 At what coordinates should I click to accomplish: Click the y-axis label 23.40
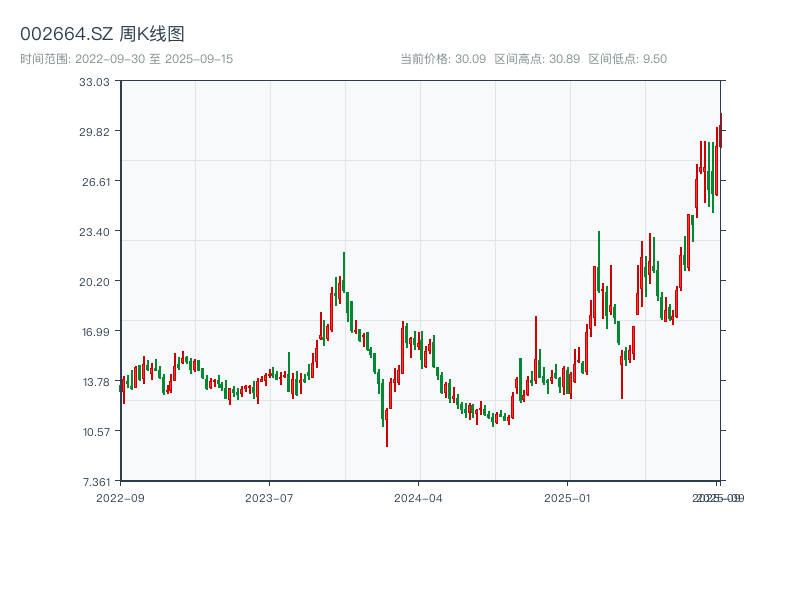[94, 232]
